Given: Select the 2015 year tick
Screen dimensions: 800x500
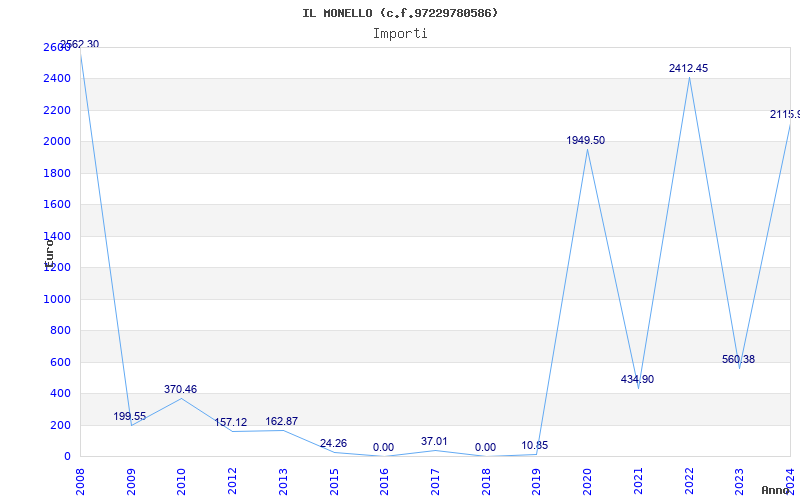Looking at the screenshot, I should [334, 481].
